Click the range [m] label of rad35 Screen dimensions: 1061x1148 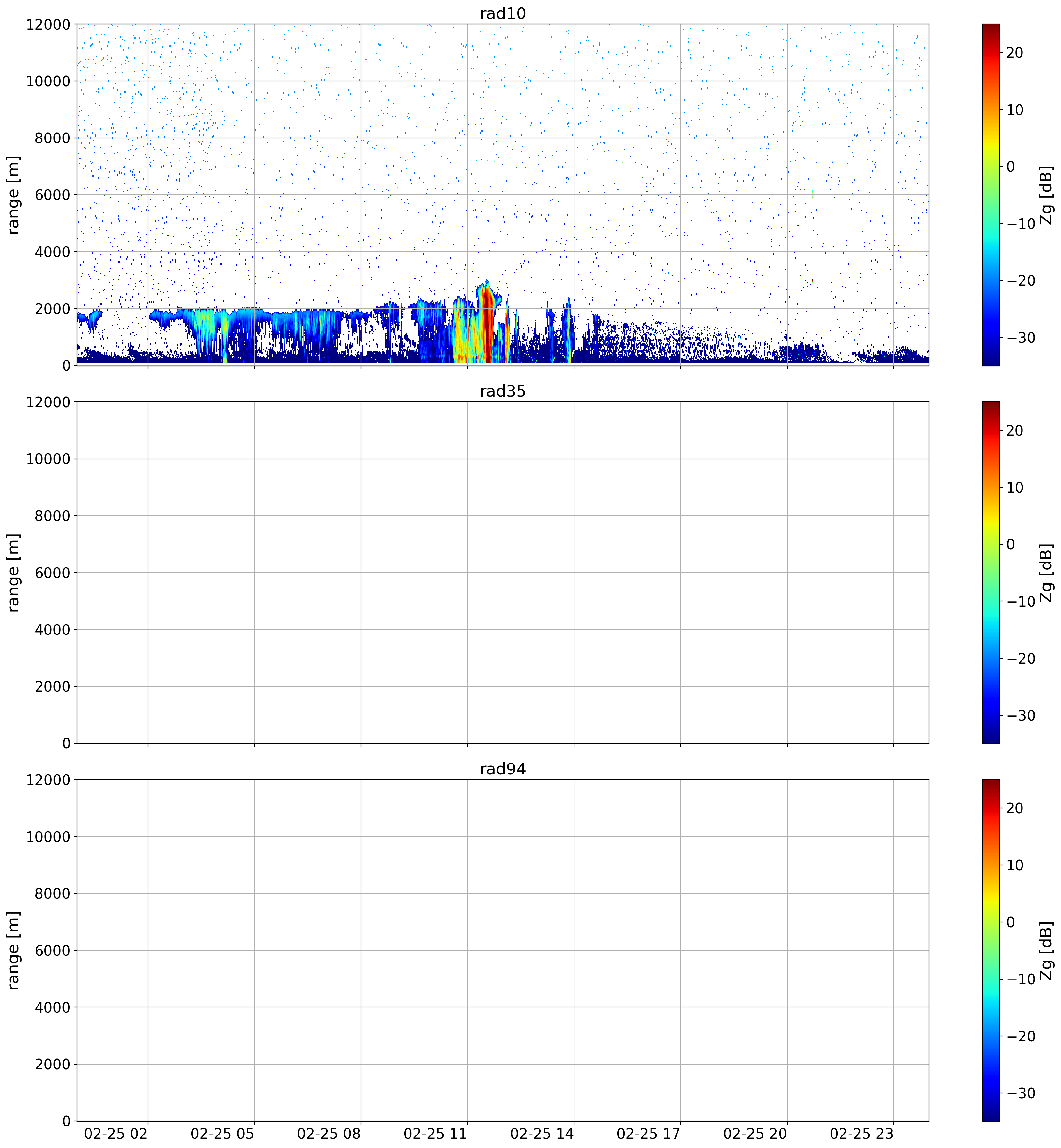pyautogui.click(x=13, y=572)
